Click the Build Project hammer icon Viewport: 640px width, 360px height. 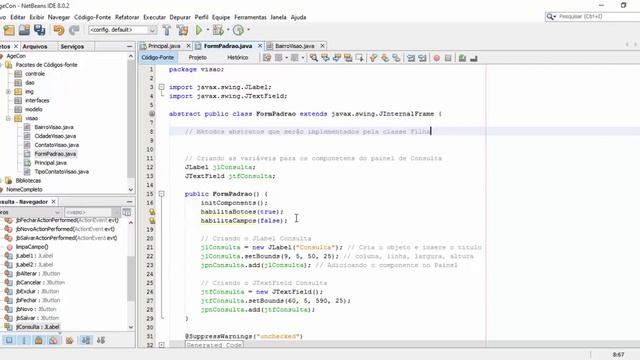coord(167,30)
